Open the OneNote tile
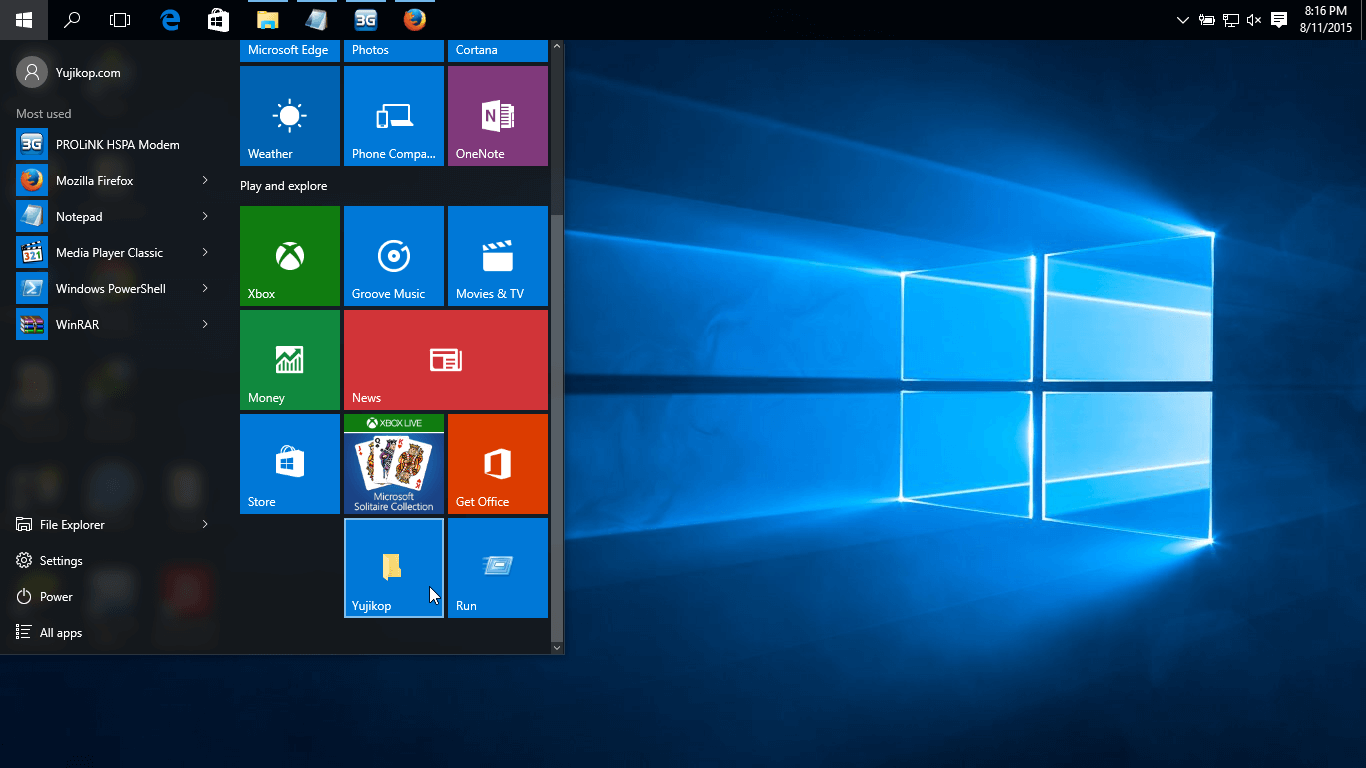 coord(498,116)
